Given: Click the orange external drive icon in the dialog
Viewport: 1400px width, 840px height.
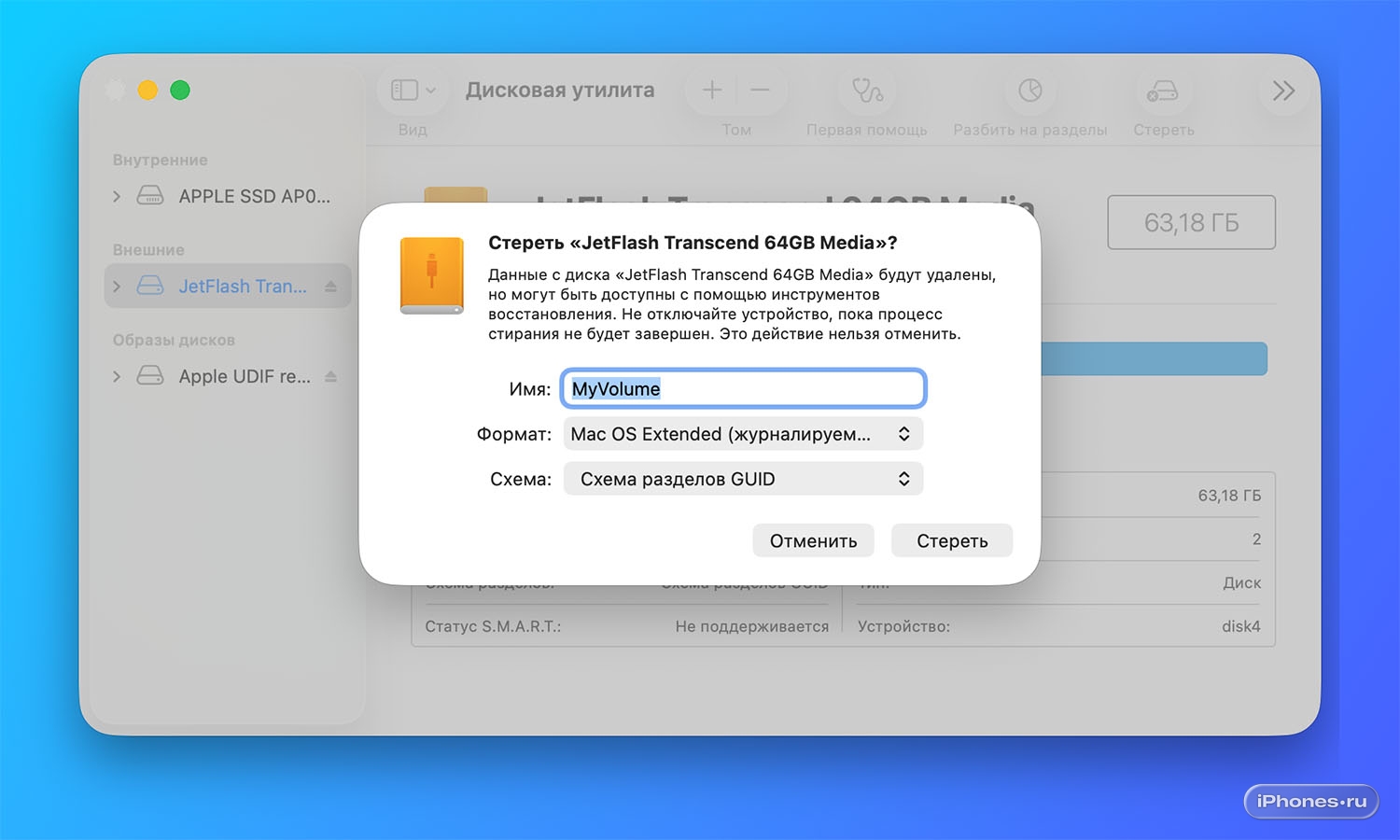Looking at the screenshot, I should point(432,275).
